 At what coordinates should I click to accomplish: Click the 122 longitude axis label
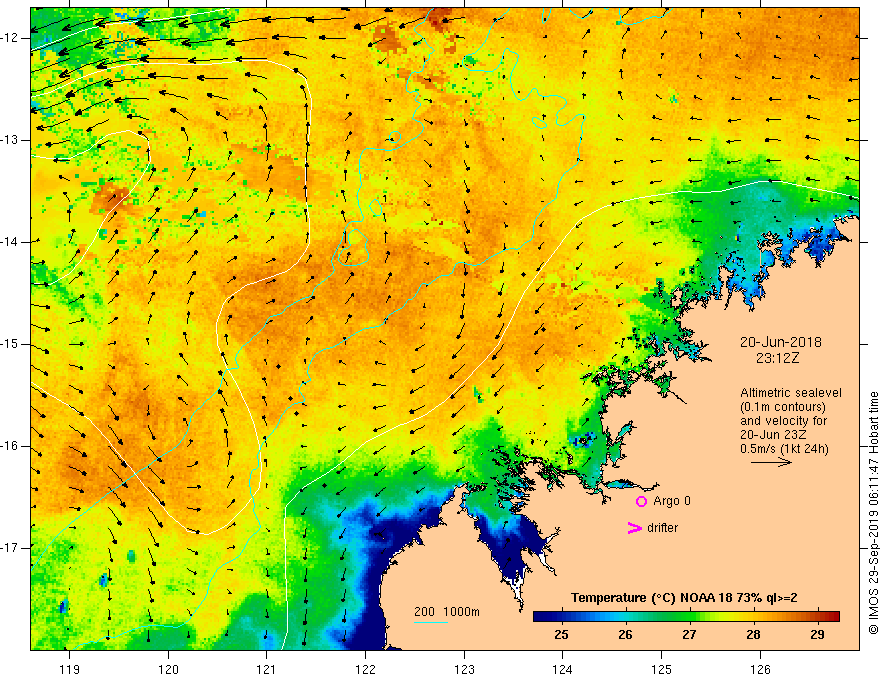click(x=365, y=669)
